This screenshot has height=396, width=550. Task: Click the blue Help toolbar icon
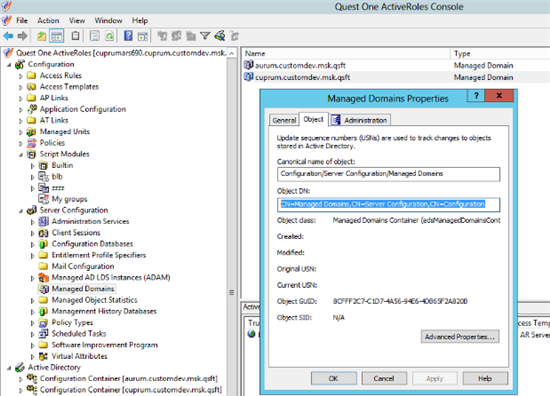tap(128, 36)
